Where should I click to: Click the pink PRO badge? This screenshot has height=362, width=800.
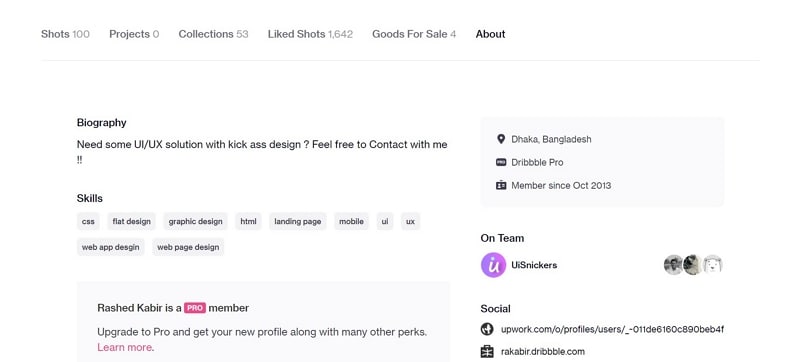[195, 308]
